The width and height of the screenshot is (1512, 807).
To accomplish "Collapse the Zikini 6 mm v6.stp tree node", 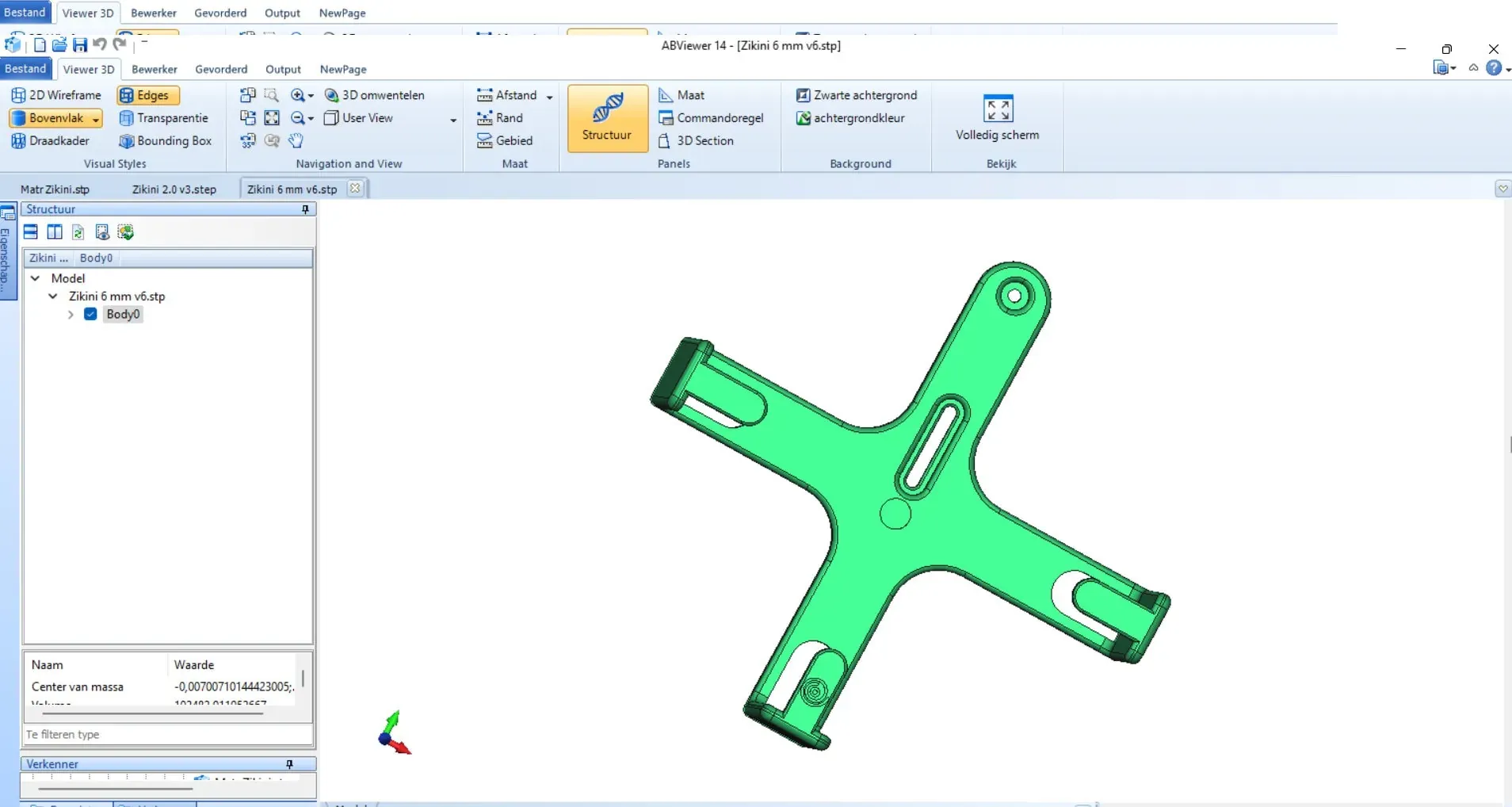I will 53,296.
